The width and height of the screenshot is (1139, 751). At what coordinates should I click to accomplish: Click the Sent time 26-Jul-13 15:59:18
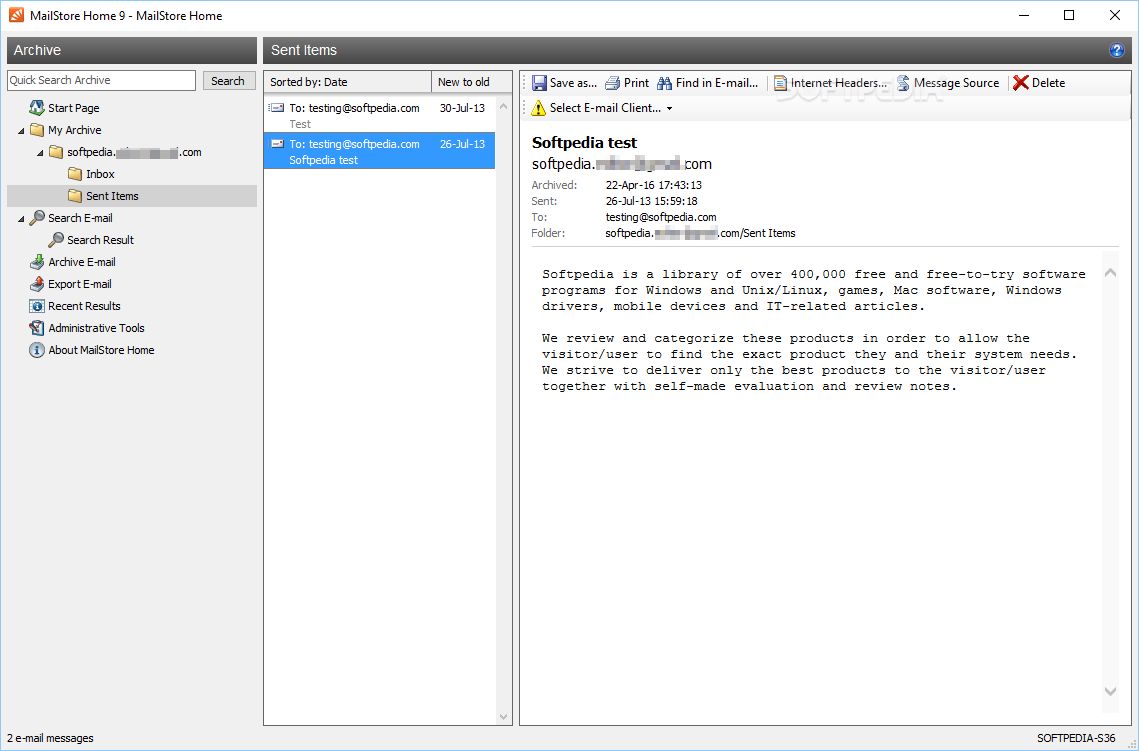[x=651, y=201]
